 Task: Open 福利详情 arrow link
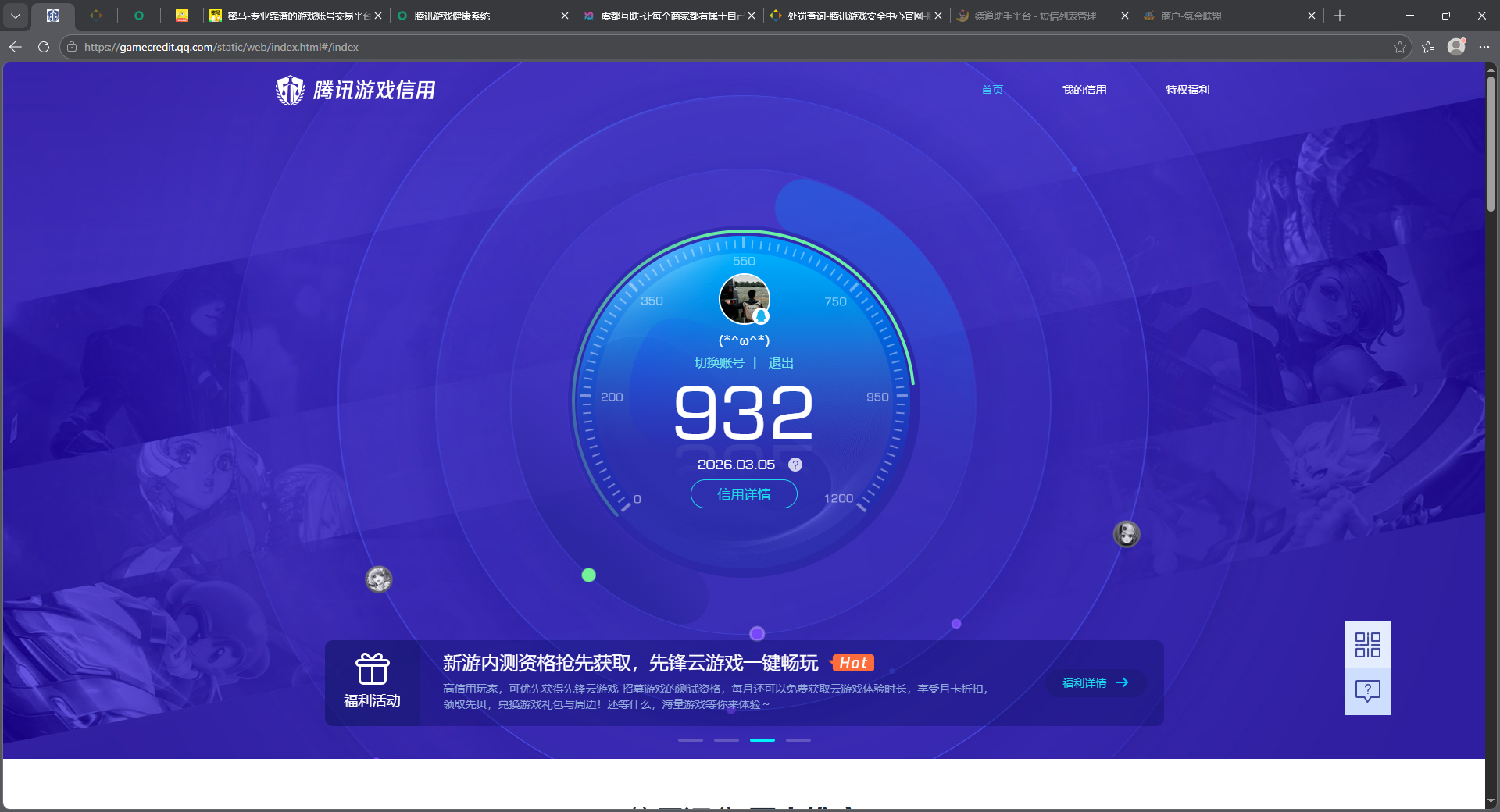click(1095, 683)
